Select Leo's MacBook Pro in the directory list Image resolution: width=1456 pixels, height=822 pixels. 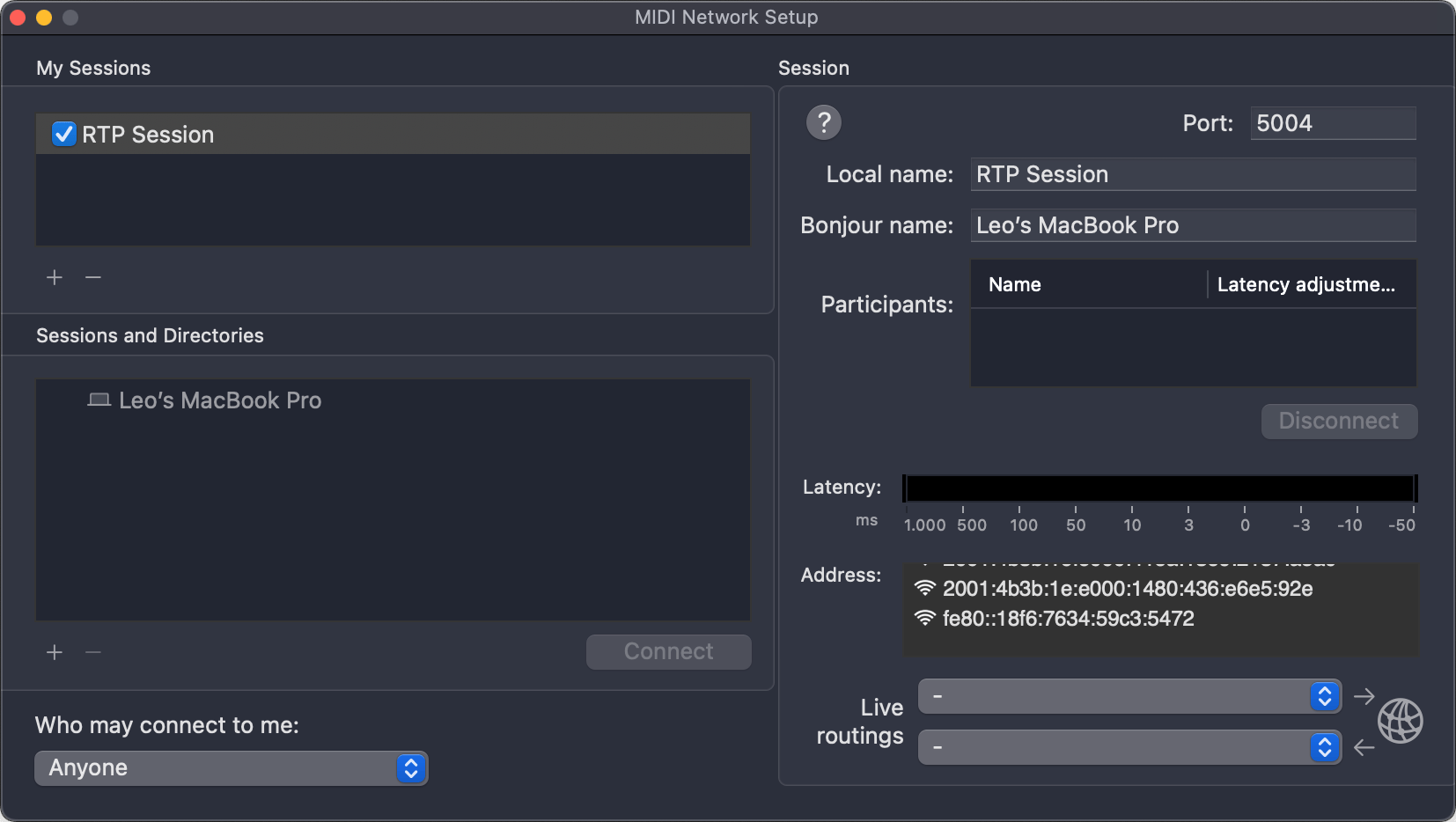pos(393,400)
